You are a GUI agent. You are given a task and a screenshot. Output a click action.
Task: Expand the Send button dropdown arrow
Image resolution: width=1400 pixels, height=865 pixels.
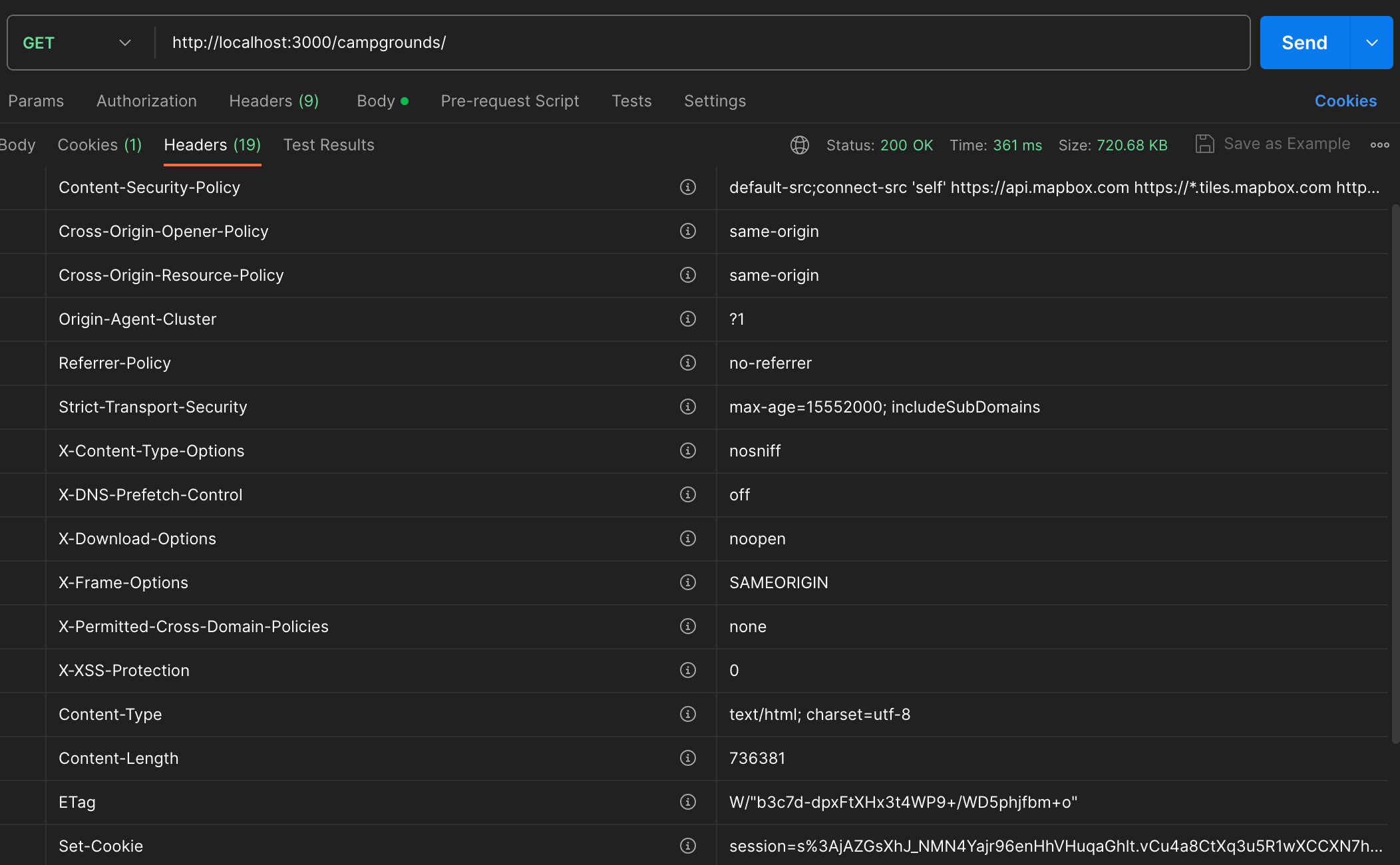click(1371, 43)
